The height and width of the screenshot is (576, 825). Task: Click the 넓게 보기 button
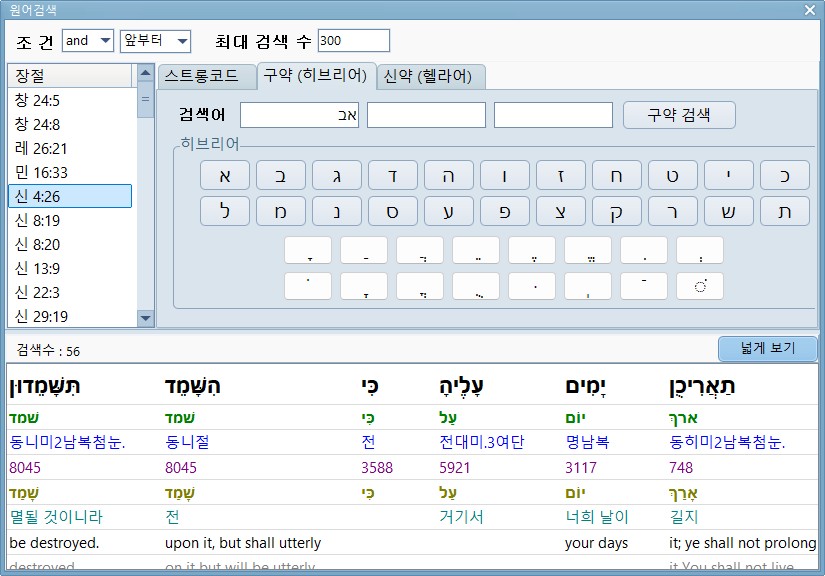(x=767, y=349)
